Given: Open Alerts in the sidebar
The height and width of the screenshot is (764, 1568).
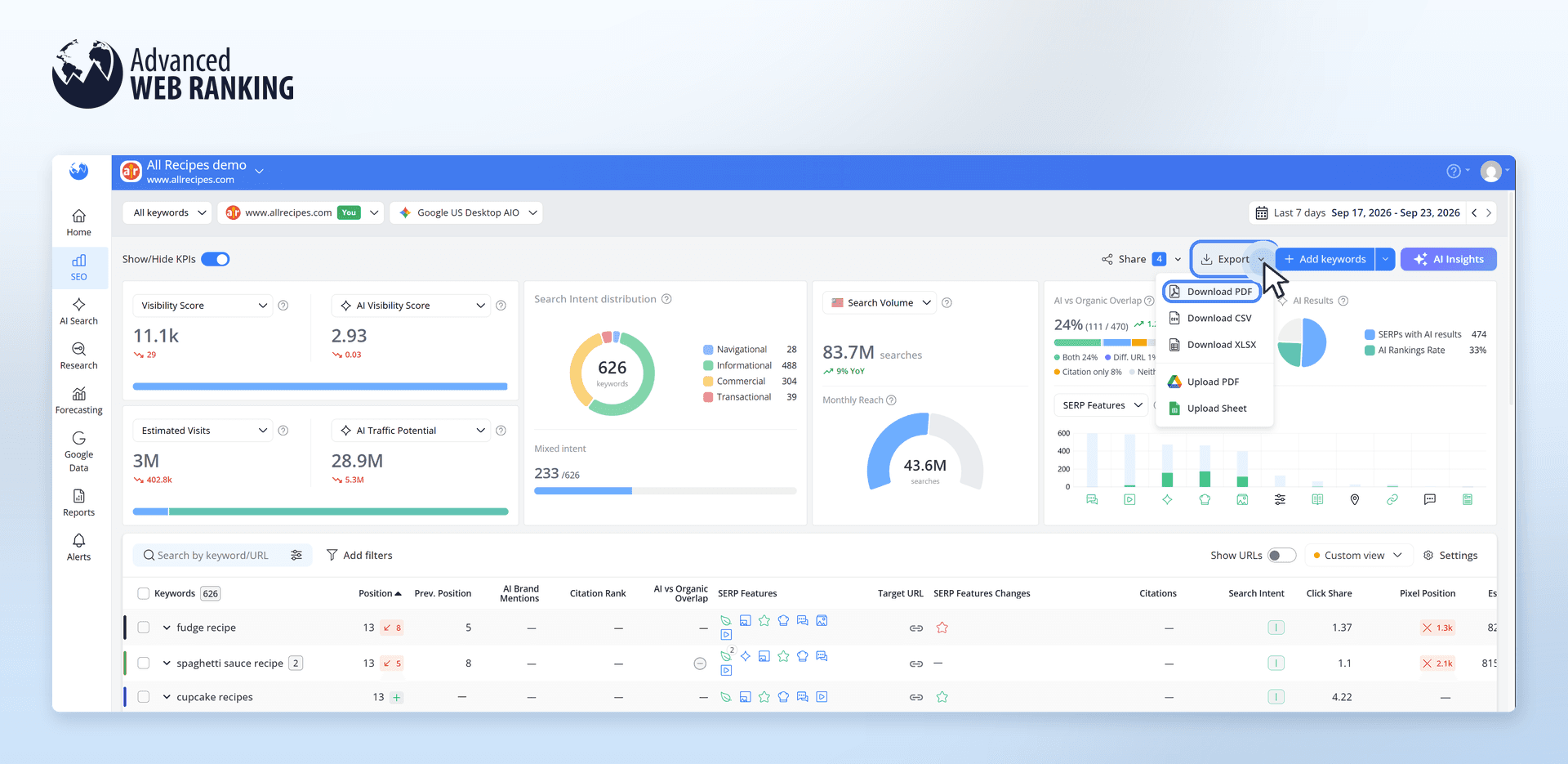Looking at the screenshot, I should (x=78, y=547).
